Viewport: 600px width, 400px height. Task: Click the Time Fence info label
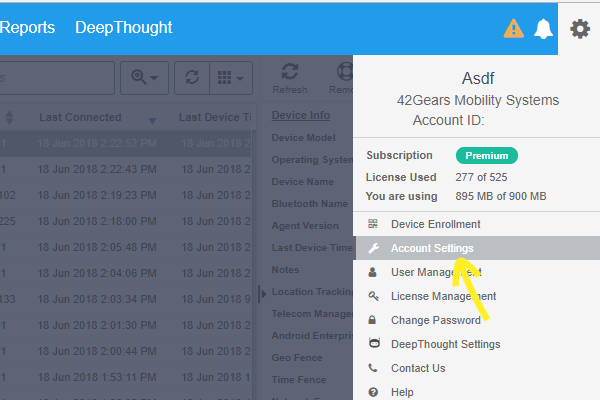pos(299,380)
